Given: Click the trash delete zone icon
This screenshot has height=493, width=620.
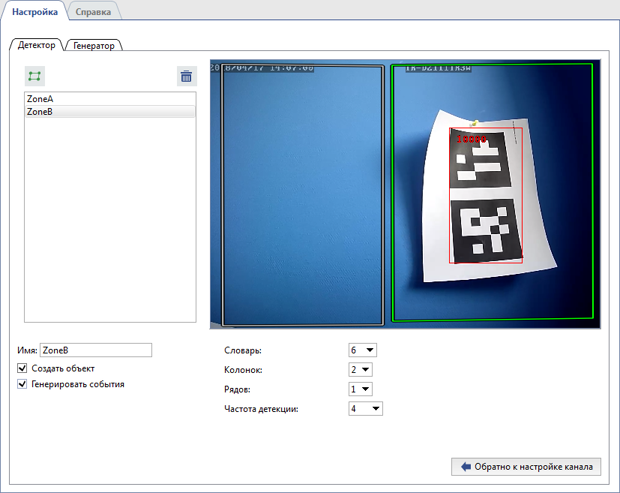Looking at the screenshot, I should click(x=186, y=76).
